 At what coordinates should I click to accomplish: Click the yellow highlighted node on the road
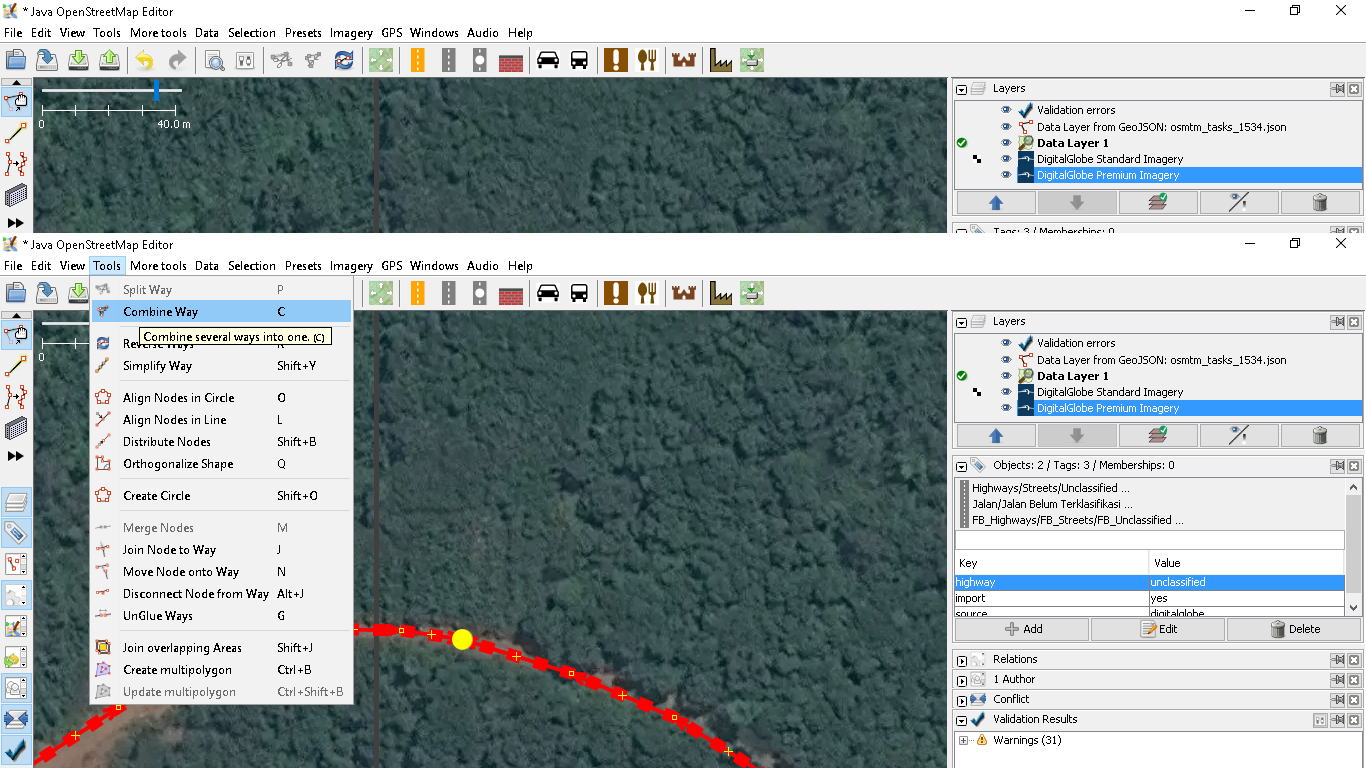pyautogui.click(x=461, y=639)
